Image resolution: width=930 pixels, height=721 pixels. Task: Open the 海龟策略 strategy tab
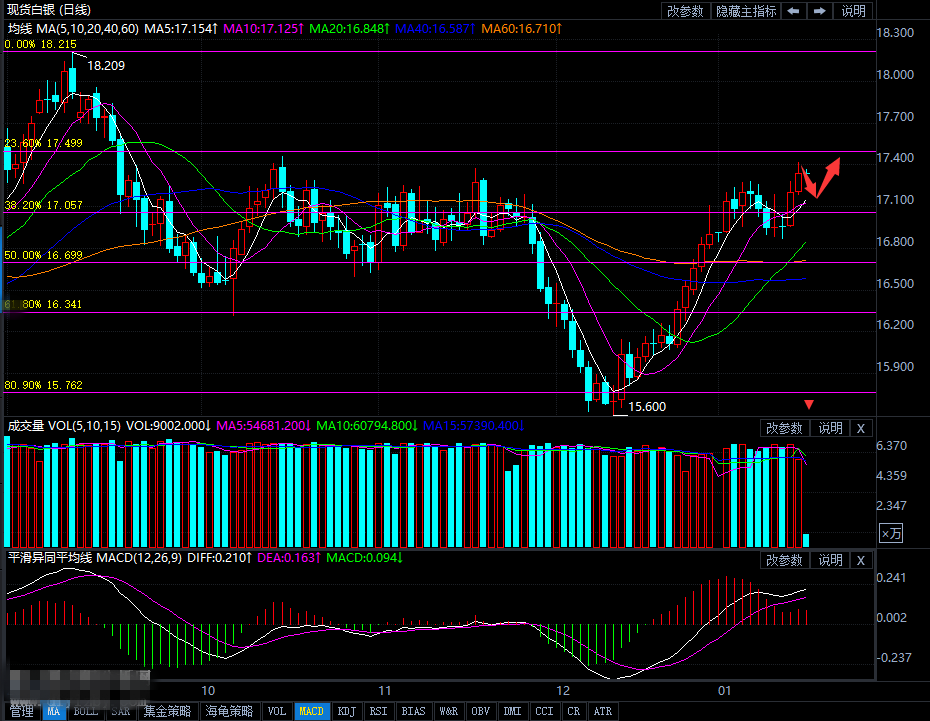tap(230, 712)
